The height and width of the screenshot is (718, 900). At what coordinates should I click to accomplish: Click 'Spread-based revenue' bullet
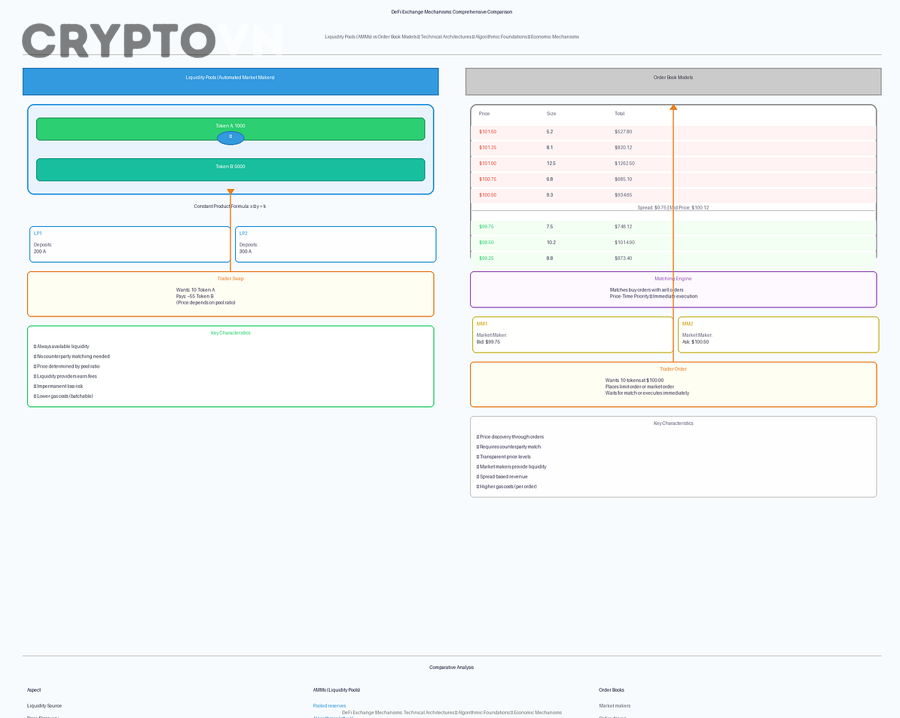pos(502,476)
